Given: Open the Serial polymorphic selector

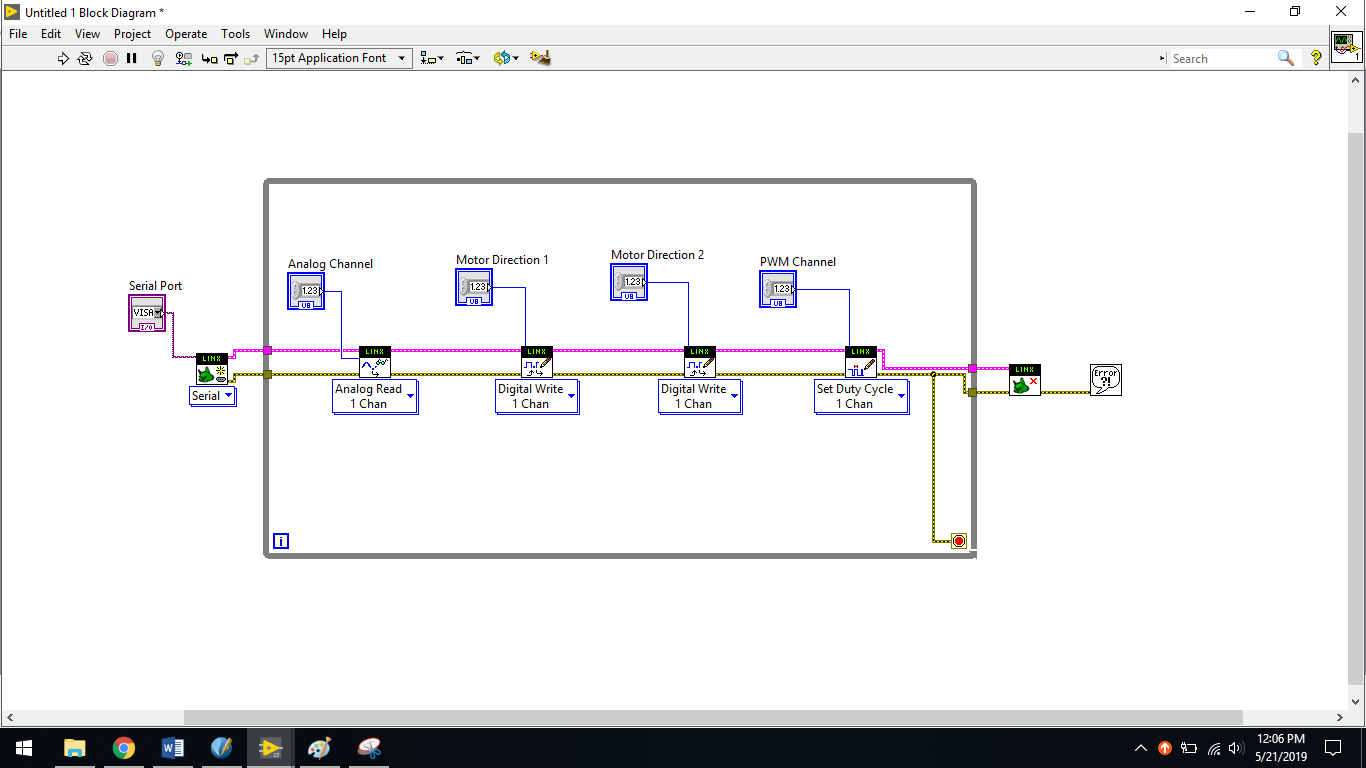Looking at the screenshot, I should click(x=213, y=396).
